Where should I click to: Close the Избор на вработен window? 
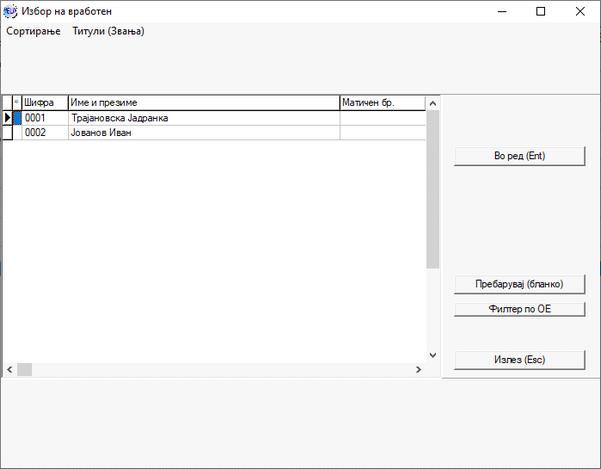click(x=580, y=11)
